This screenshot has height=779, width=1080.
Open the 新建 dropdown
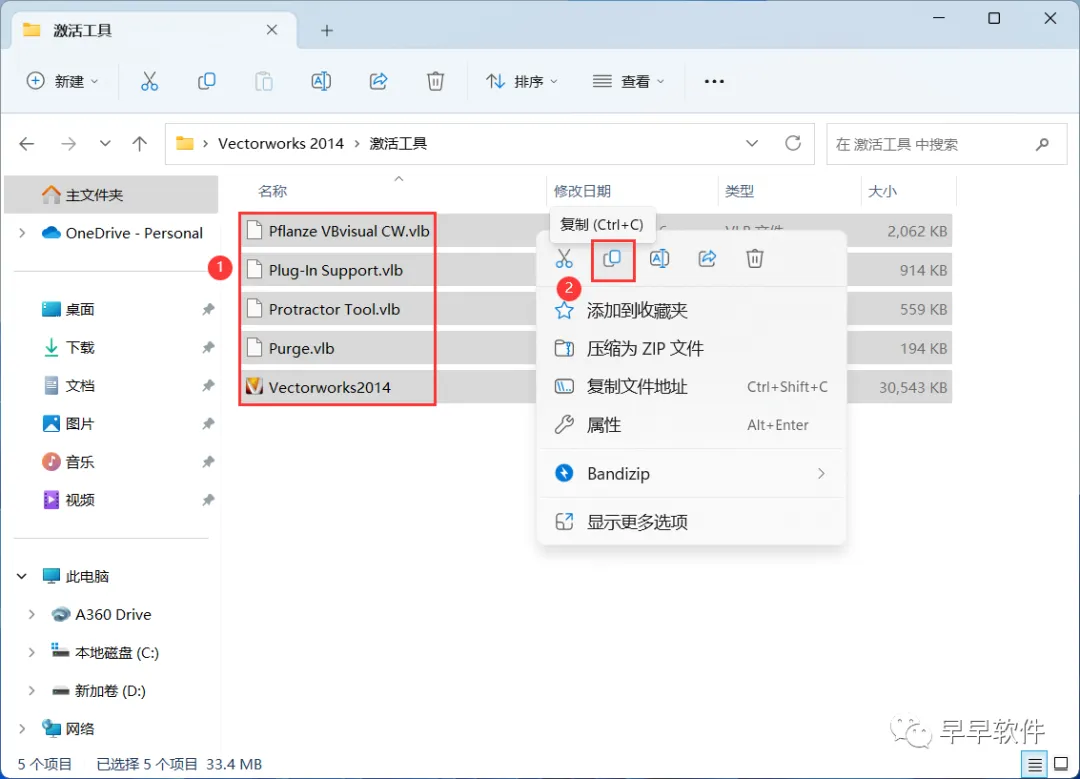coord(63,81)
